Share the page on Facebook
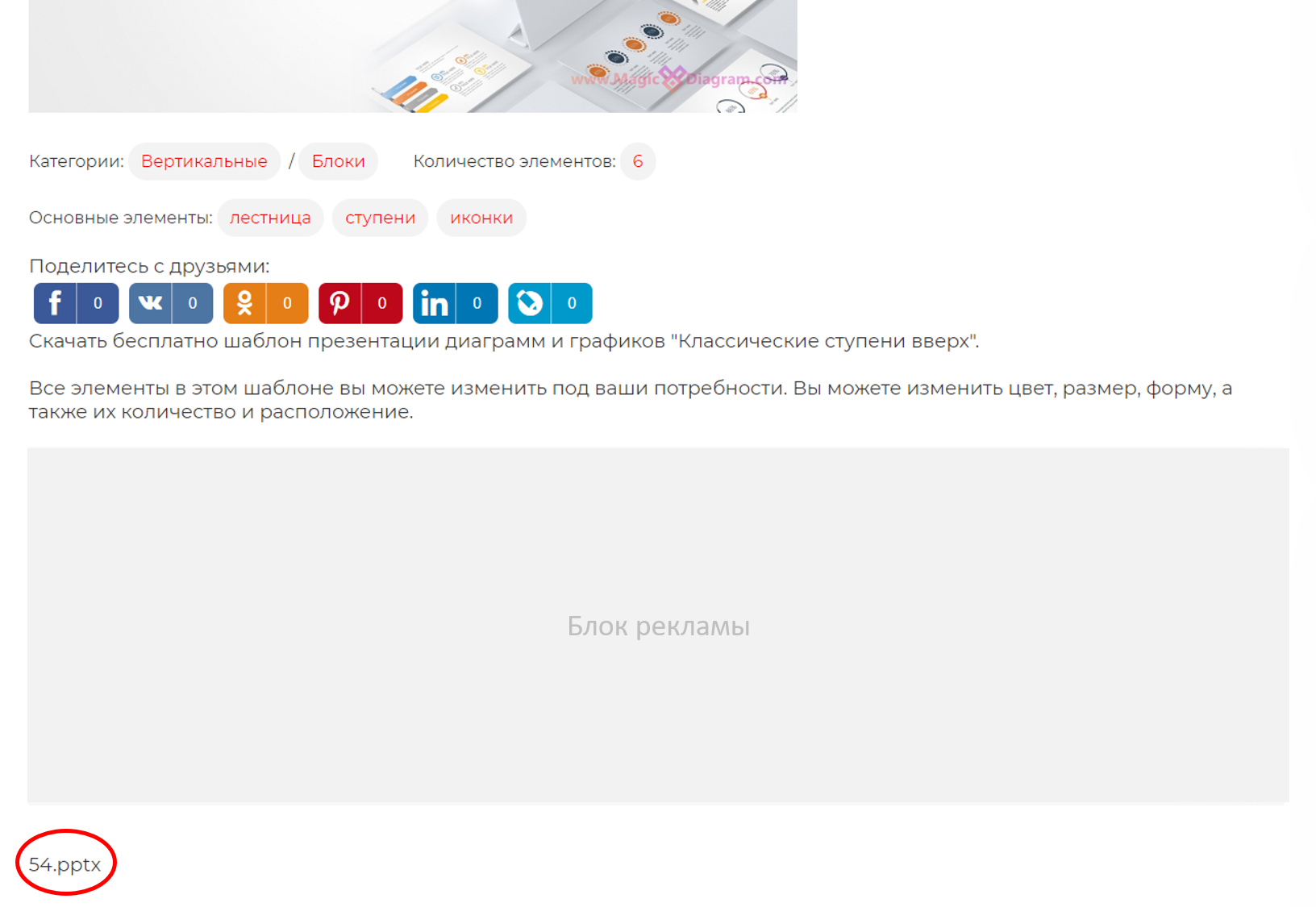Viewport: 1316px width, 907px height. point(55,303)
